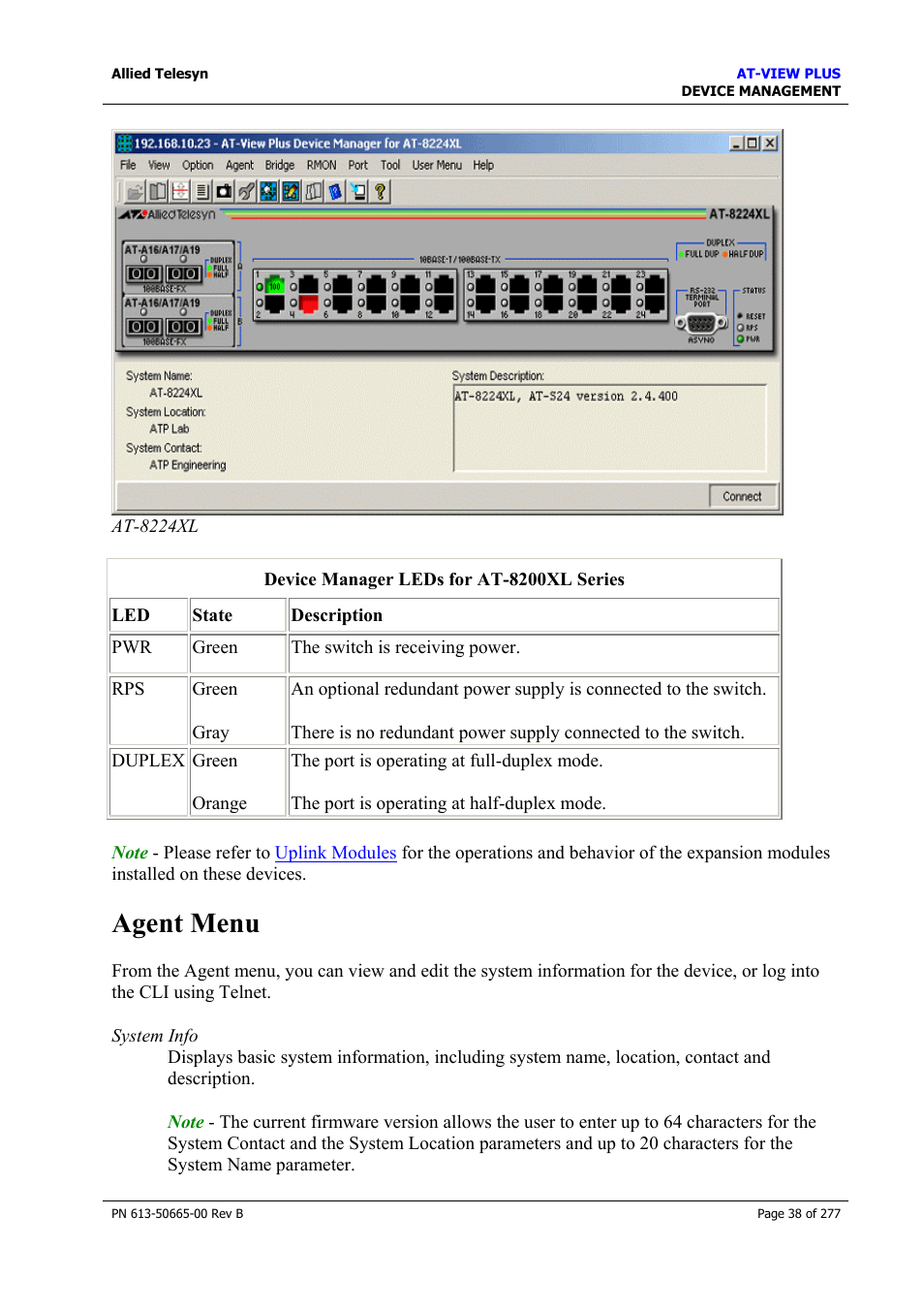Open the Bridge menu

tap(280, 166)
